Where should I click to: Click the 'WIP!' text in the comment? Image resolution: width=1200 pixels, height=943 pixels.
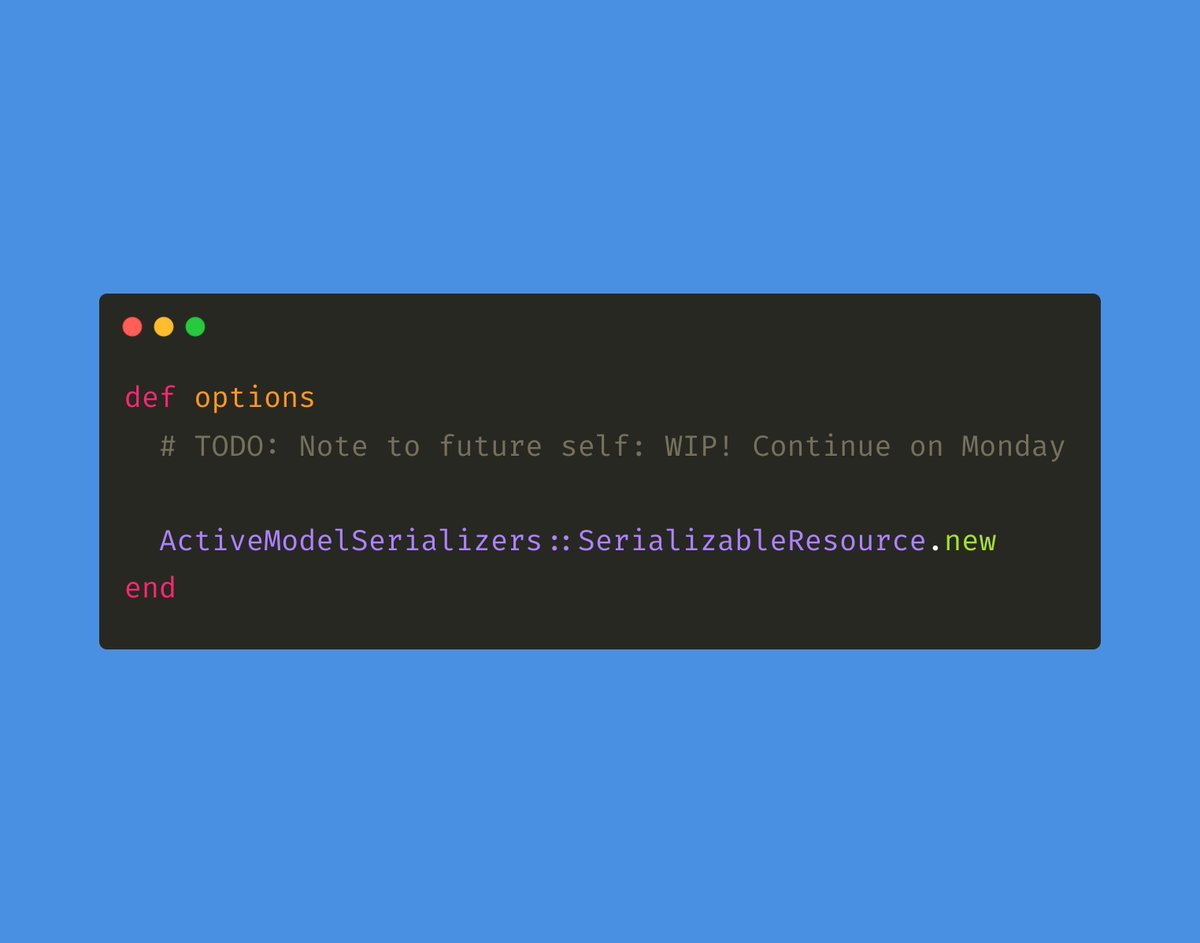699,446
